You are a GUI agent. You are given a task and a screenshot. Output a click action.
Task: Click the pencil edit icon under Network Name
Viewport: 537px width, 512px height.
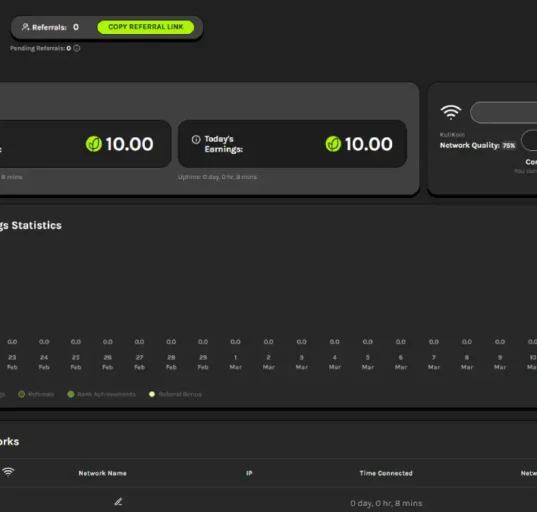click(118, 502)
